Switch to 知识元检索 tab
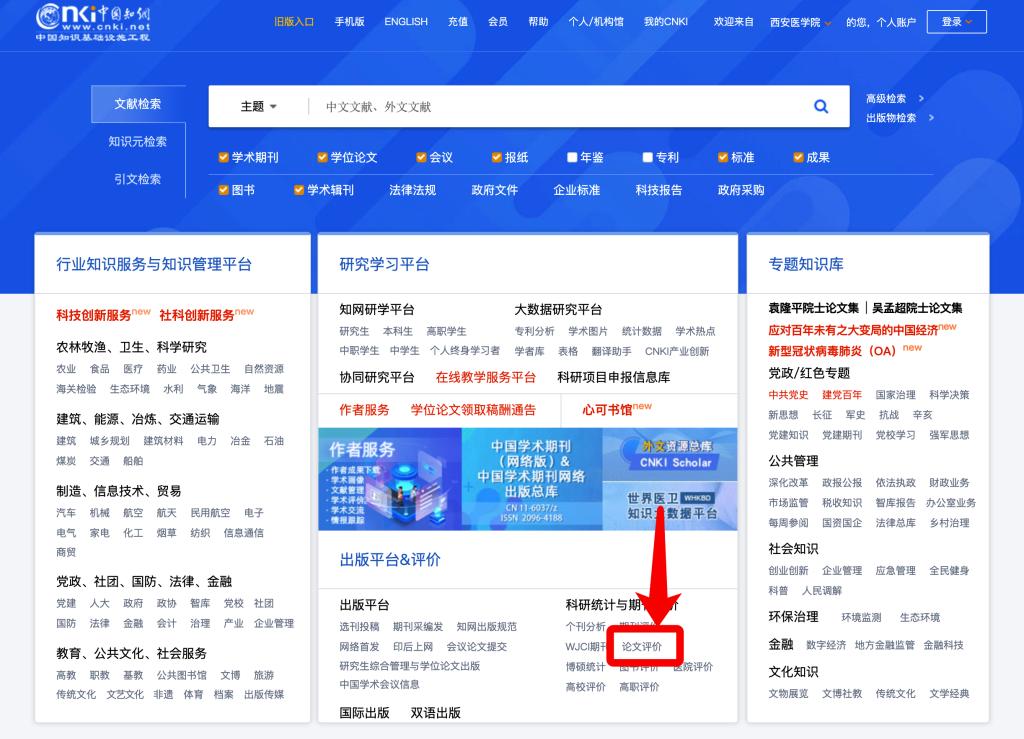This screenshot has width=1024, height=739. coord(138,142)
